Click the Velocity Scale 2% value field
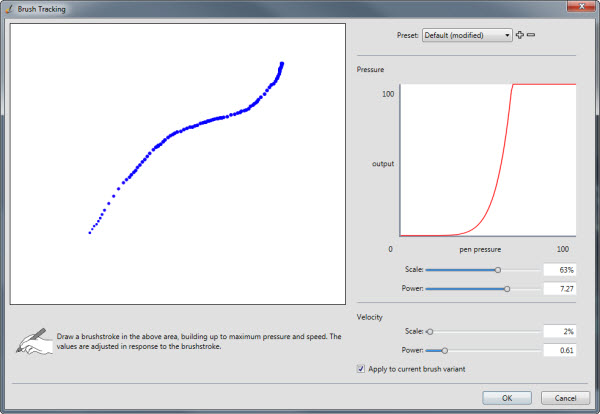 coord(559,332)
